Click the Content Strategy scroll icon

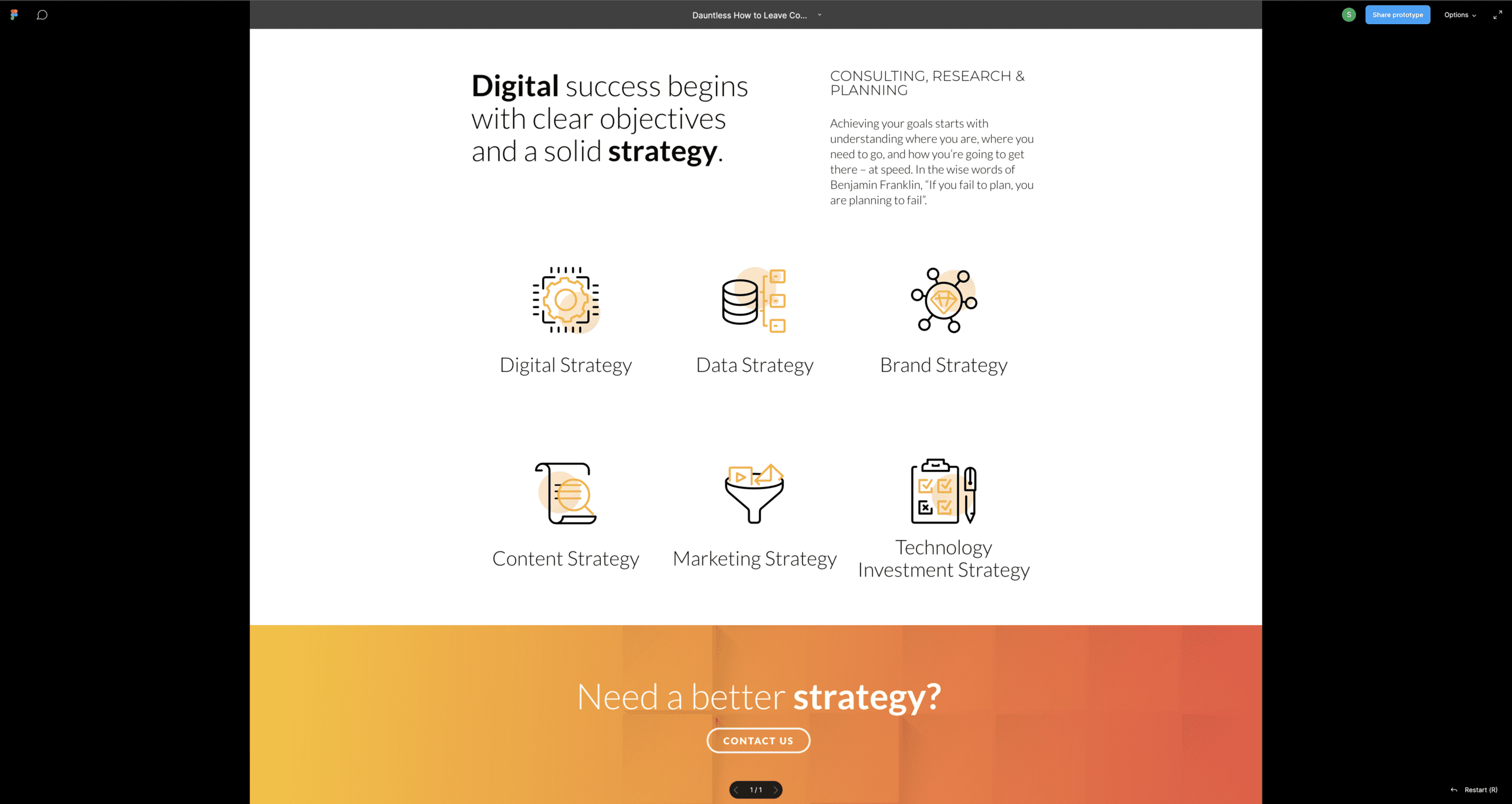coord(565,493)
